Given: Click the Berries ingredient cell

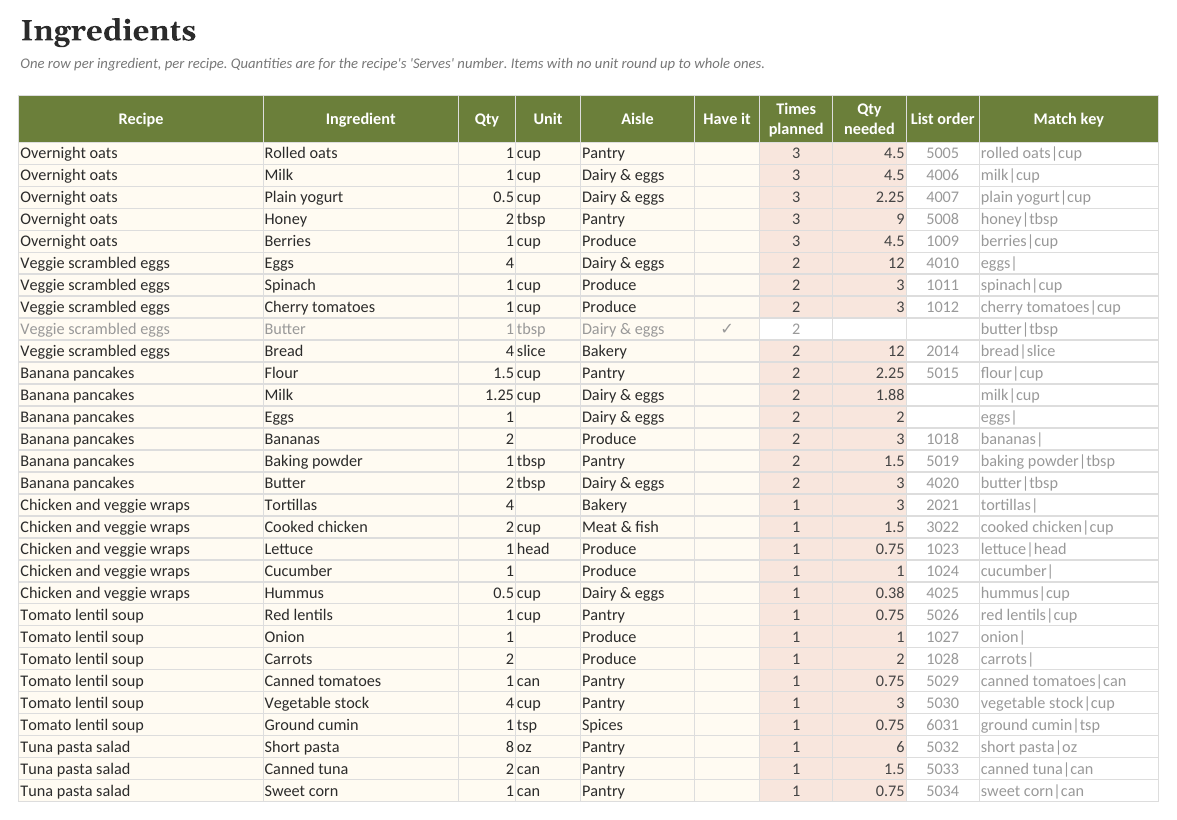Looking at the screenshot, I should pos(360,241).
